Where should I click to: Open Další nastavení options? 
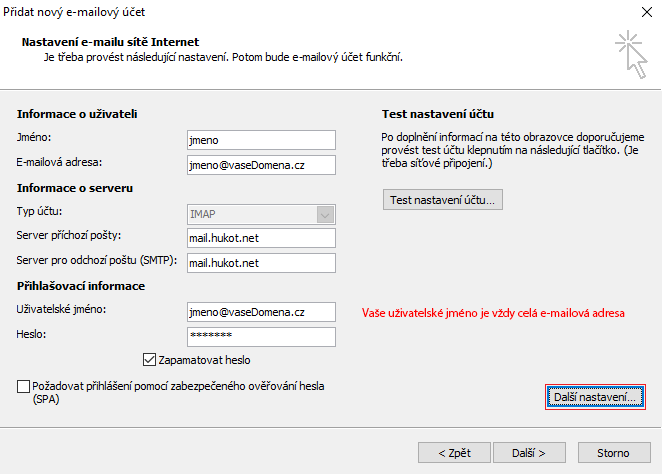coord(595,398)
